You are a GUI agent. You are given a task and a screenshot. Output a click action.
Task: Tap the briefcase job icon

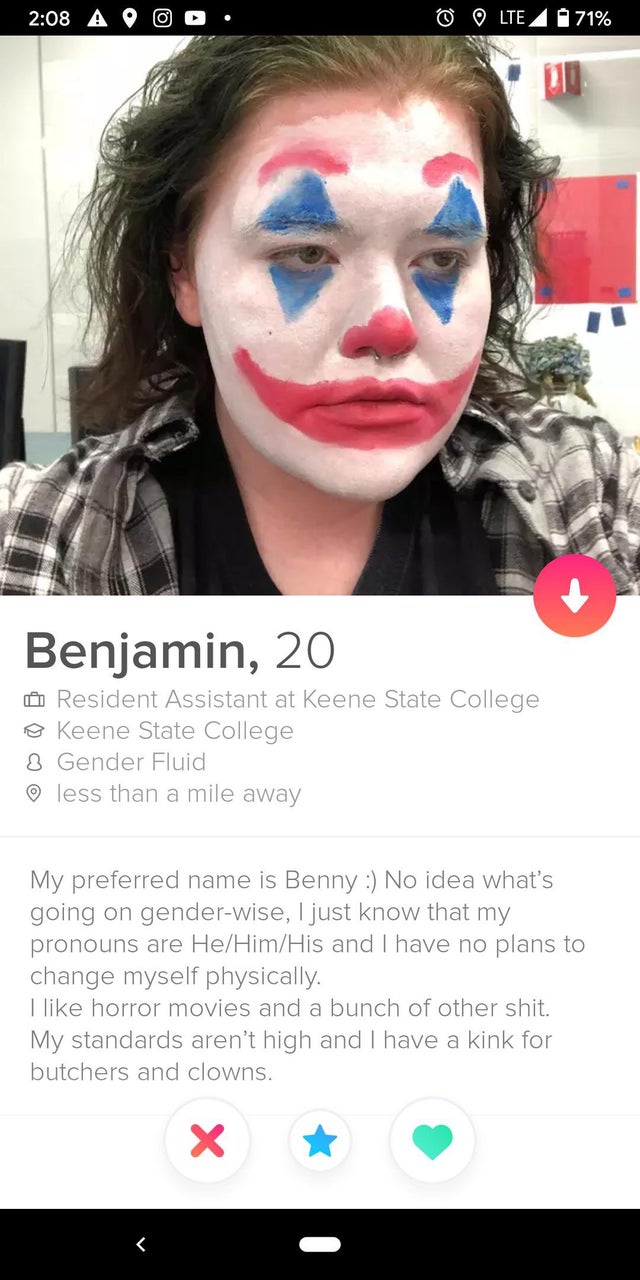(35, 700)
